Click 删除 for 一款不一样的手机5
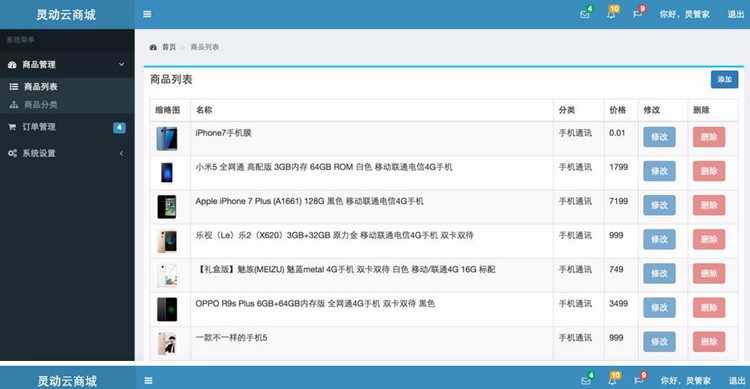The height and width of the screenshot is (389, 750). point(709,342)
